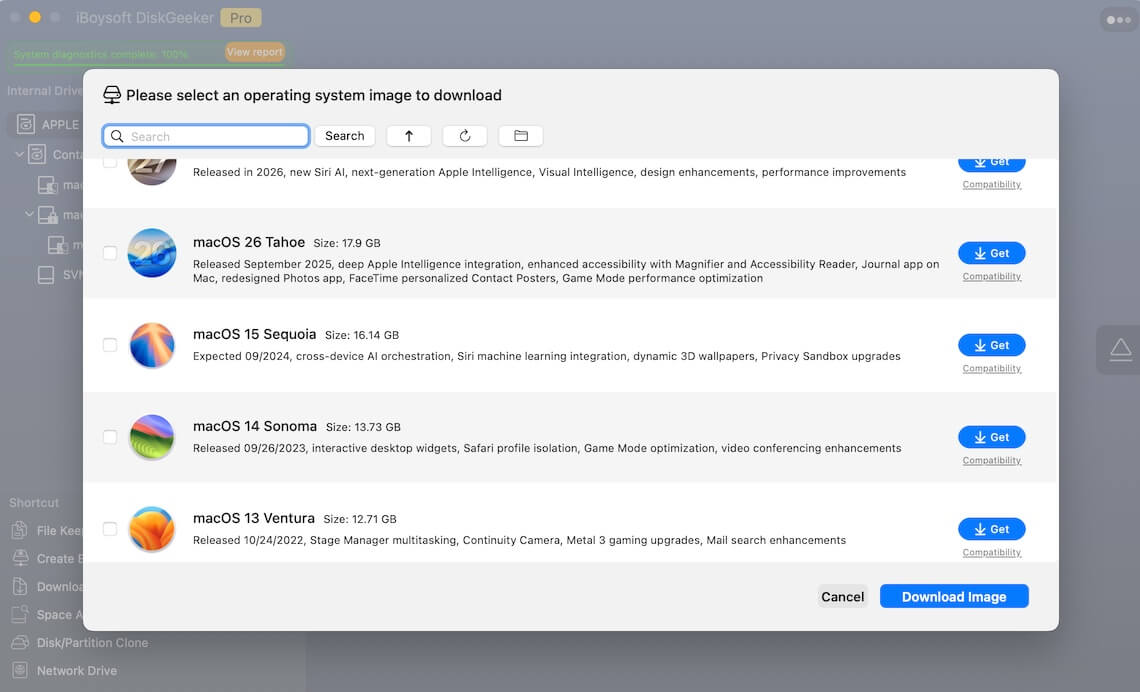Image resolution: width=1140 pixels, height=692 pixels.
Task: Get the macOS 14 Sonoma image
Action: [x=992, y=437]
